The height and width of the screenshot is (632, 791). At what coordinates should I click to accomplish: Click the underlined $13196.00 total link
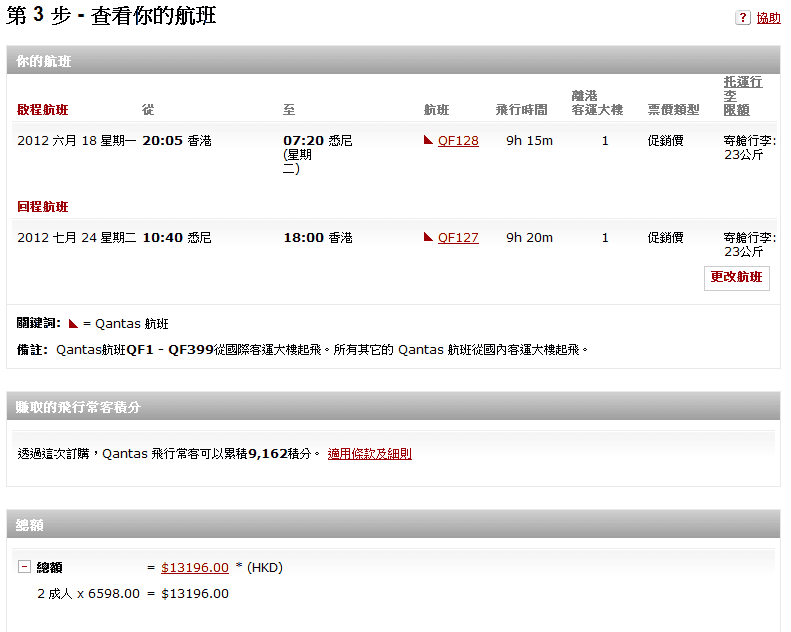click(195, 568)
